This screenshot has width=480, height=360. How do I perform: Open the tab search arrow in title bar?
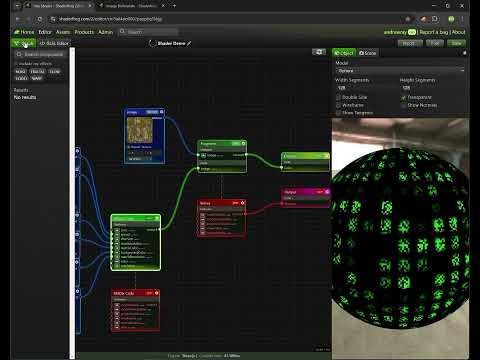[18, 6]
